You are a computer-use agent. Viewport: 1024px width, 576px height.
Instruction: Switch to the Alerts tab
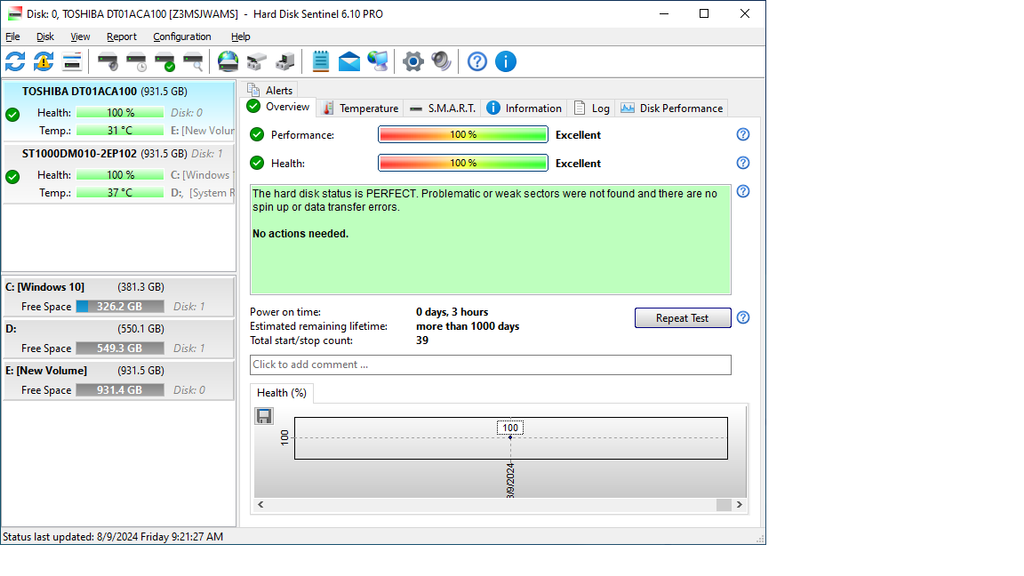point(271,90)
